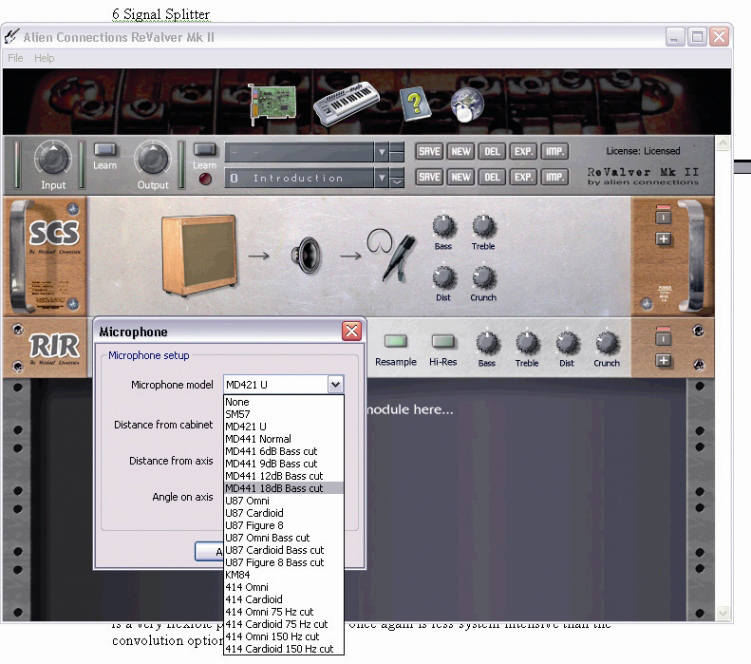751x664 pixels.
Task: Click NEW in the upper preset row
Action: 461,152
